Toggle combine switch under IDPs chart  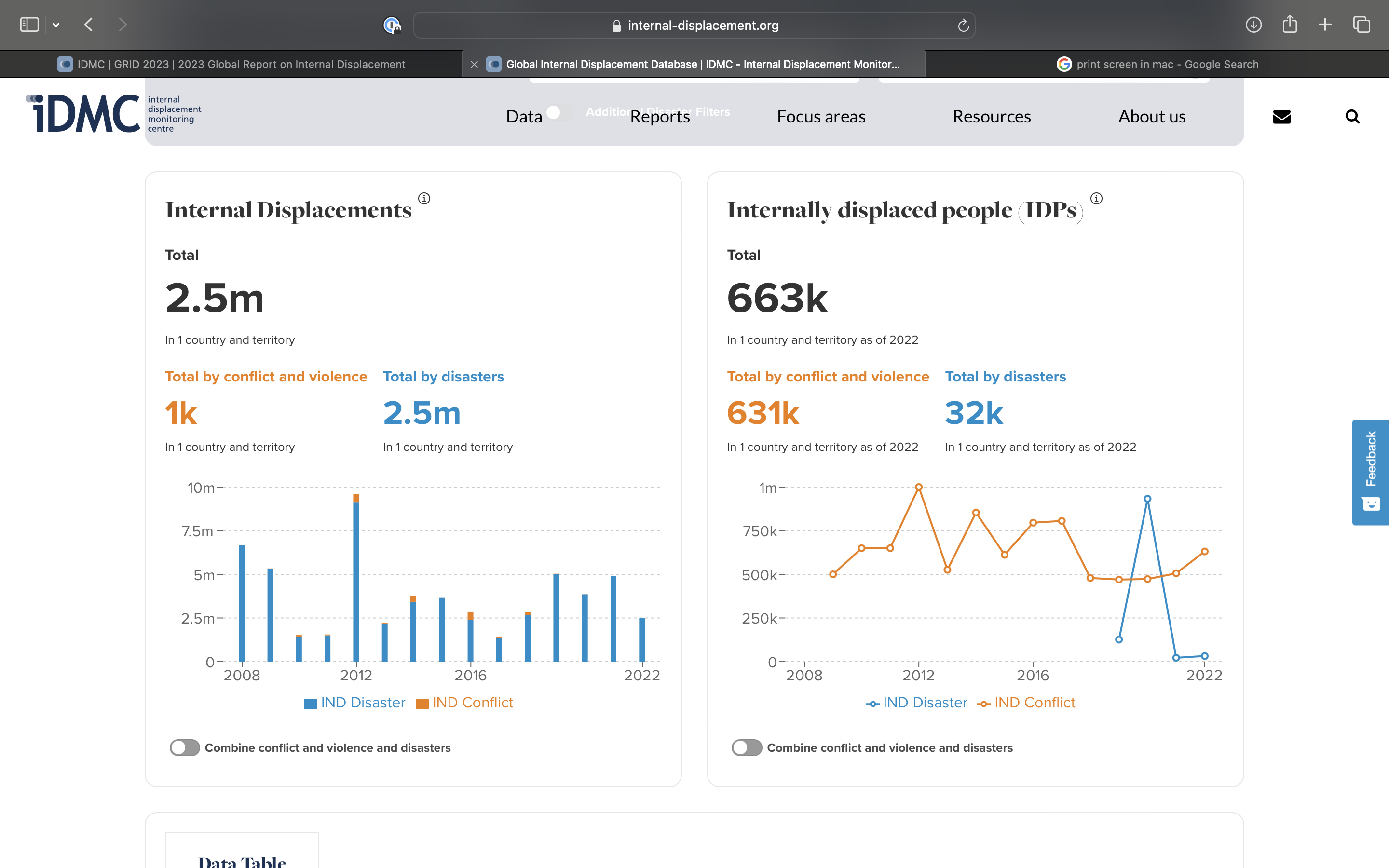pyautogui.click(x=747, y=747)
